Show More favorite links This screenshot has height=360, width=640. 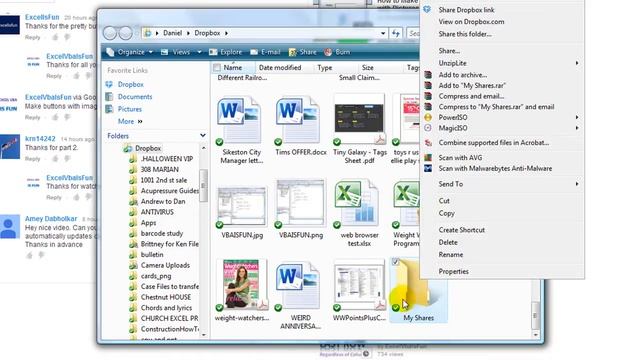point(130,121)
